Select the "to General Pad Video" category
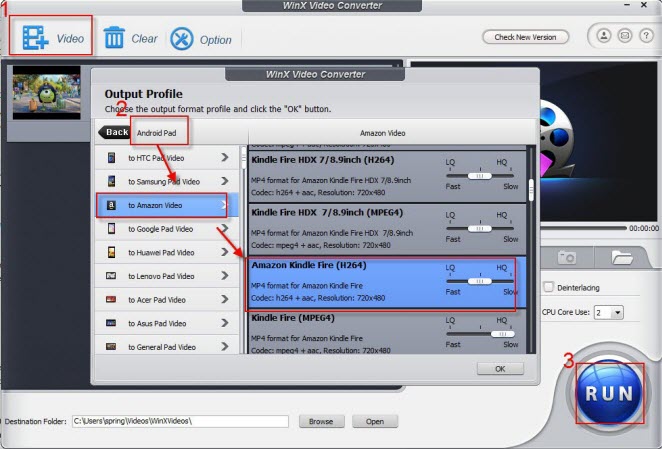Viewport: 662px width, 449px height. click(x=167, y=346)
